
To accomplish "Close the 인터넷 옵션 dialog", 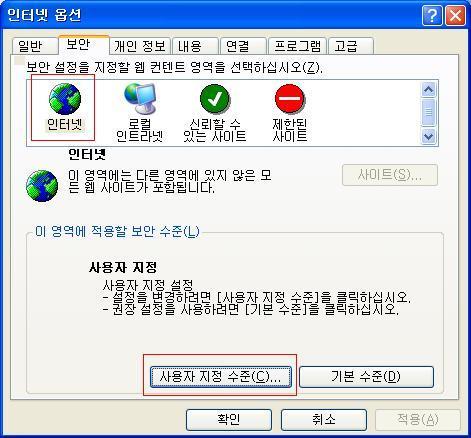I will pos(455,15).
